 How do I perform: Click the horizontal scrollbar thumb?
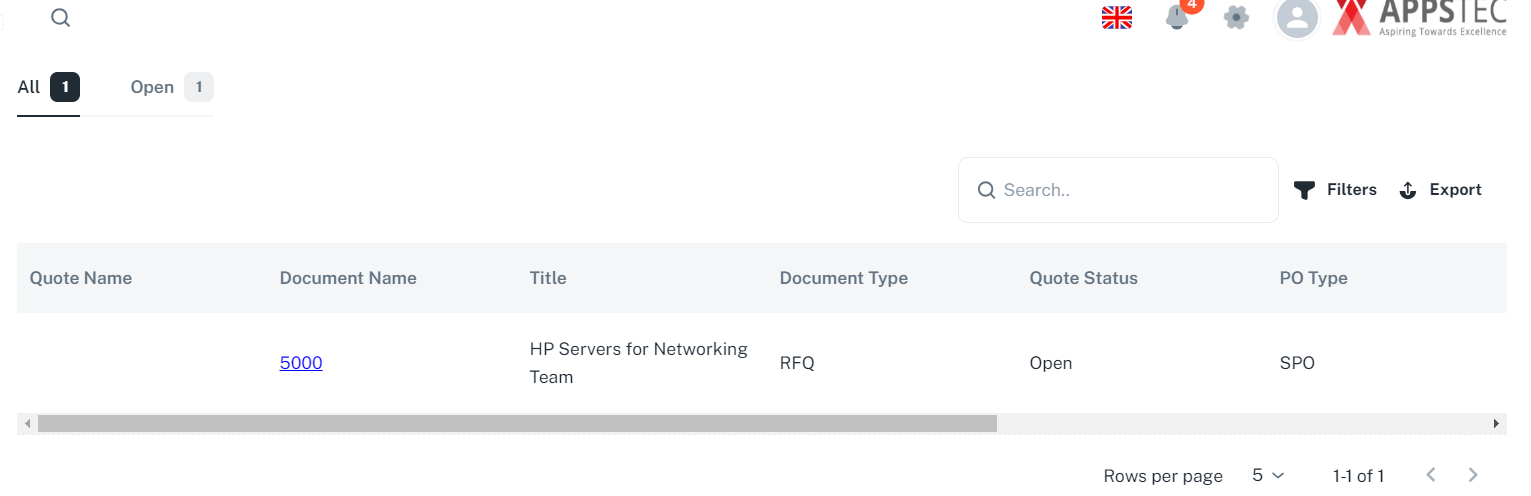click(517, 424)
